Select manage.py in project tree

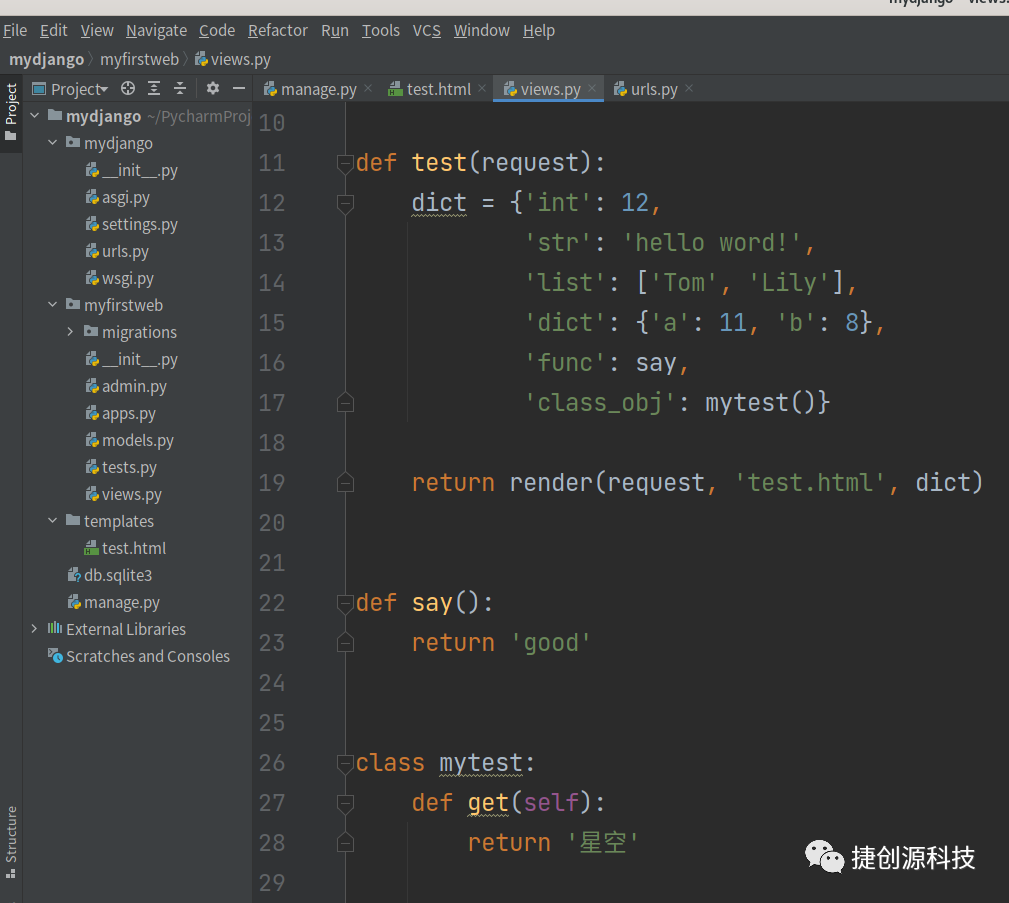pos(114,602)
